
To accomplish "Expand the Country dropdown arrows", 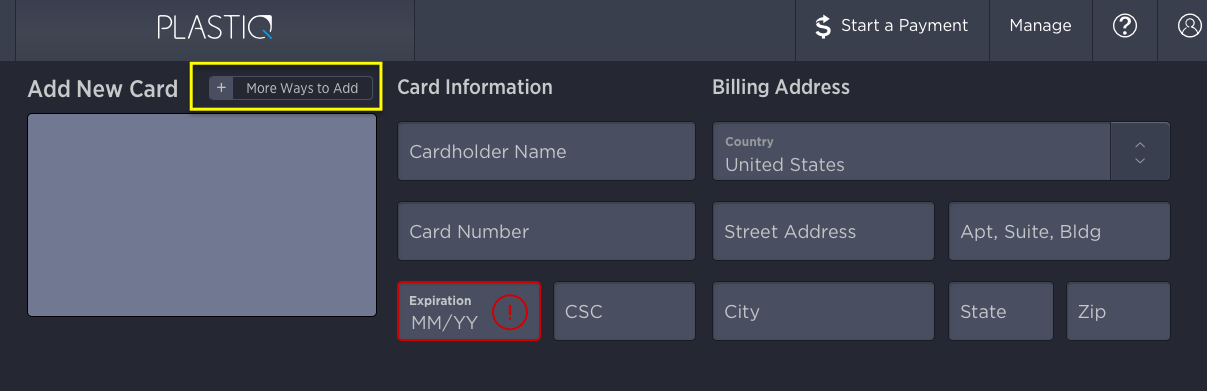I will click(x=1140, y=152).
